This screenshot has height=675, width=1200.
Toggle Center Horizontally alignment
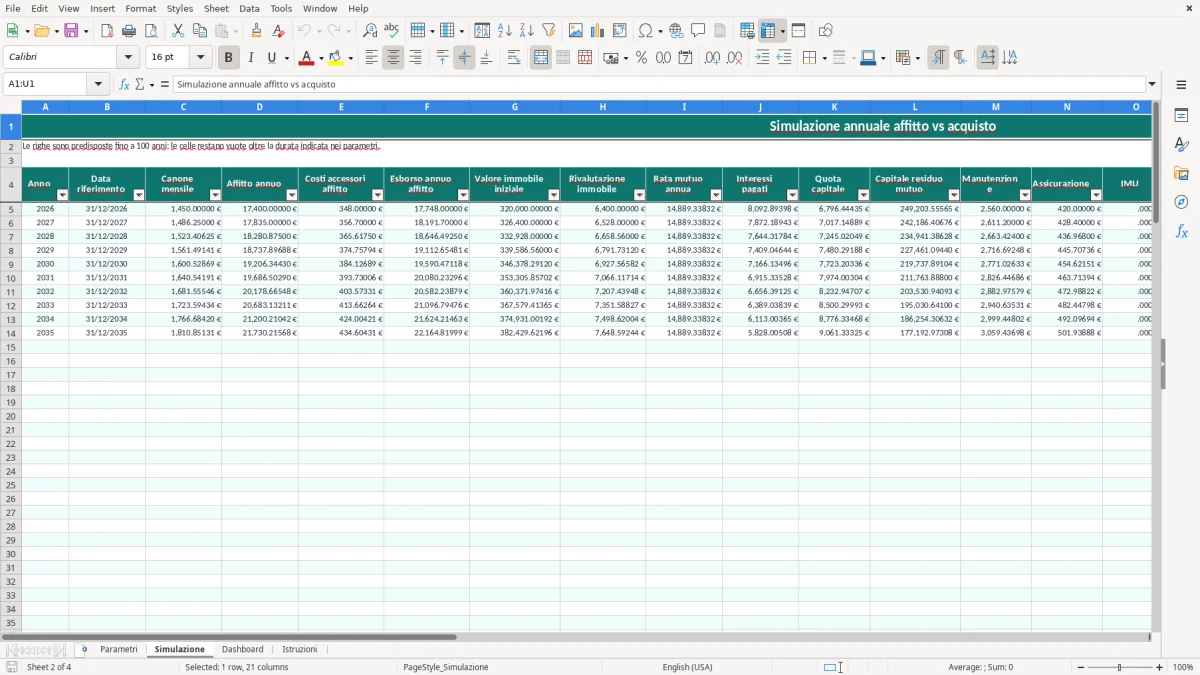[393, 58]
